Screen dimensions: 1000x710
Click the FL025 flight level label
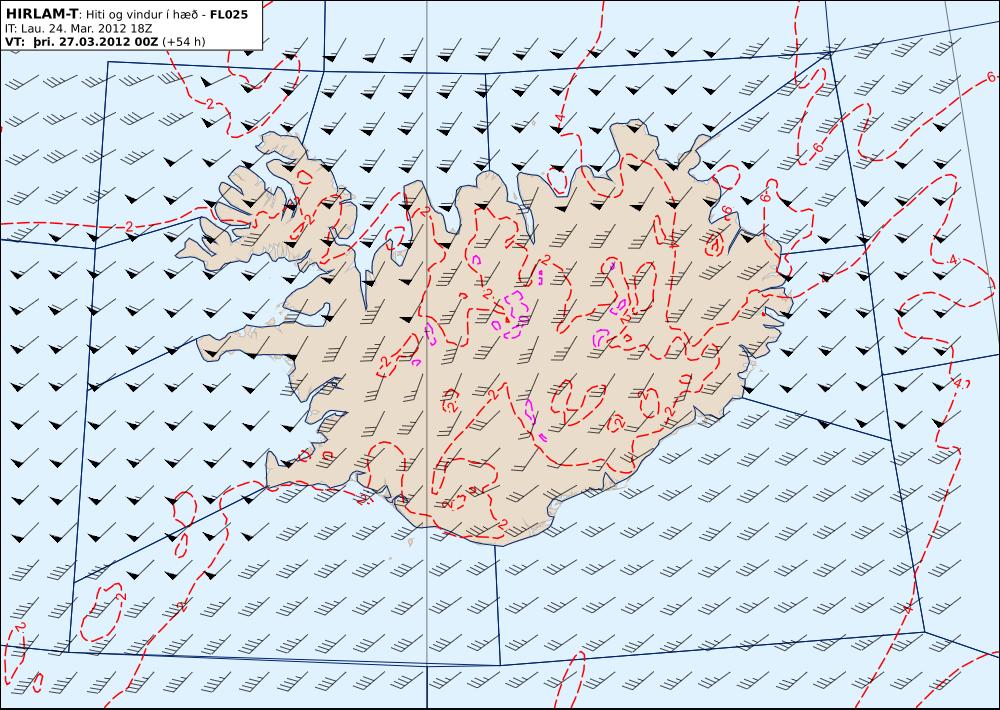228,13
